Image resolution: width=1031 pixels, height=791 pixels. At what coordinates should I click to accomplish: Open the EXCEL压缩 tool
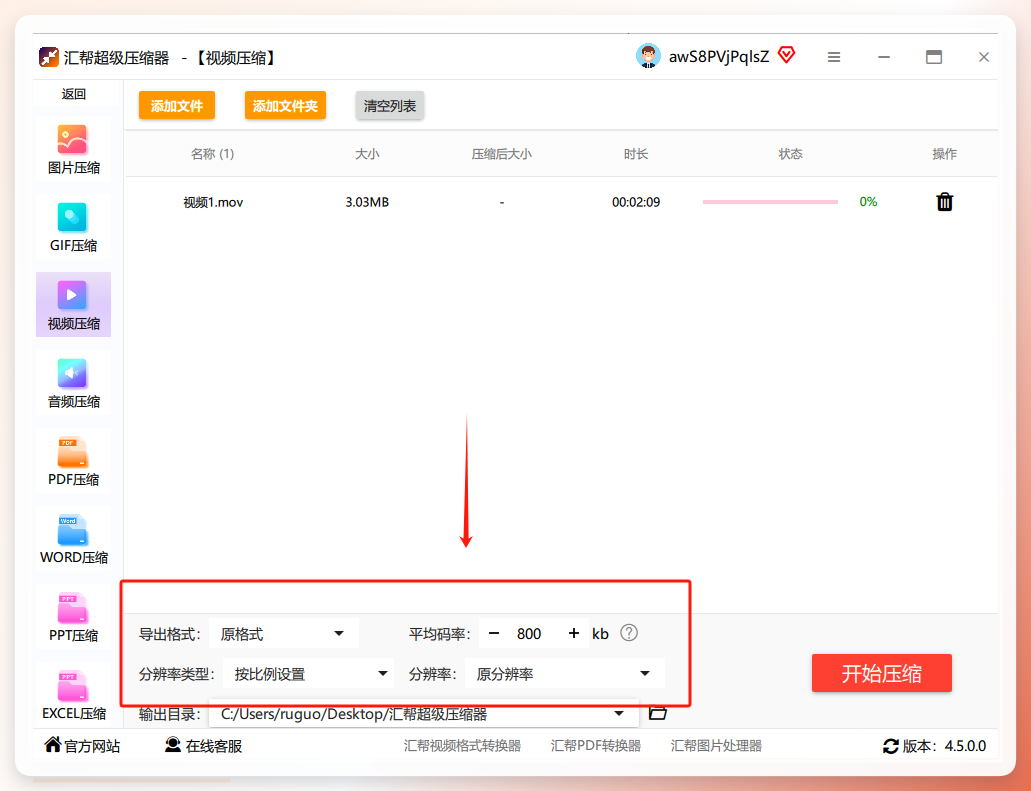(x=73, y=694)
